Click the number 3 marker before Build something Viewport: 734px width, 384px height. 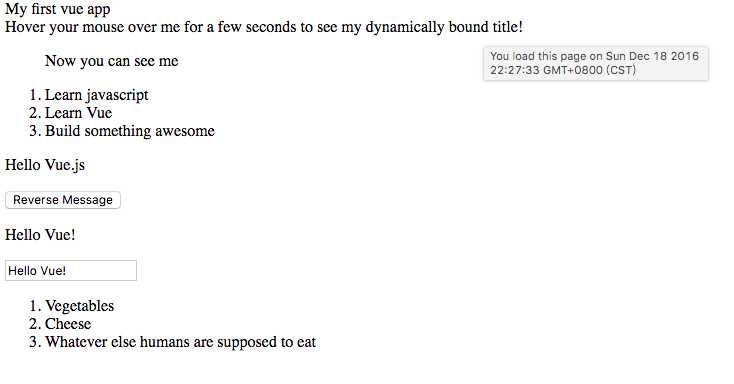tap(35, 131)
